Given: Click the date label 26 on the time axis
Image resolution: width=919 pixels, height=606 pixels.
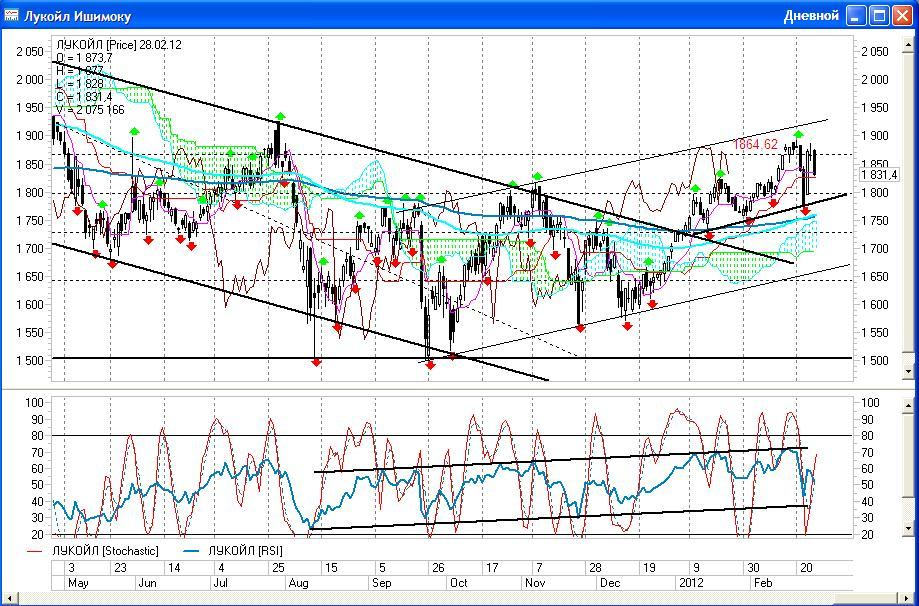Looking at the screenshot, I should pyautogui.click(x=438, y=568).
